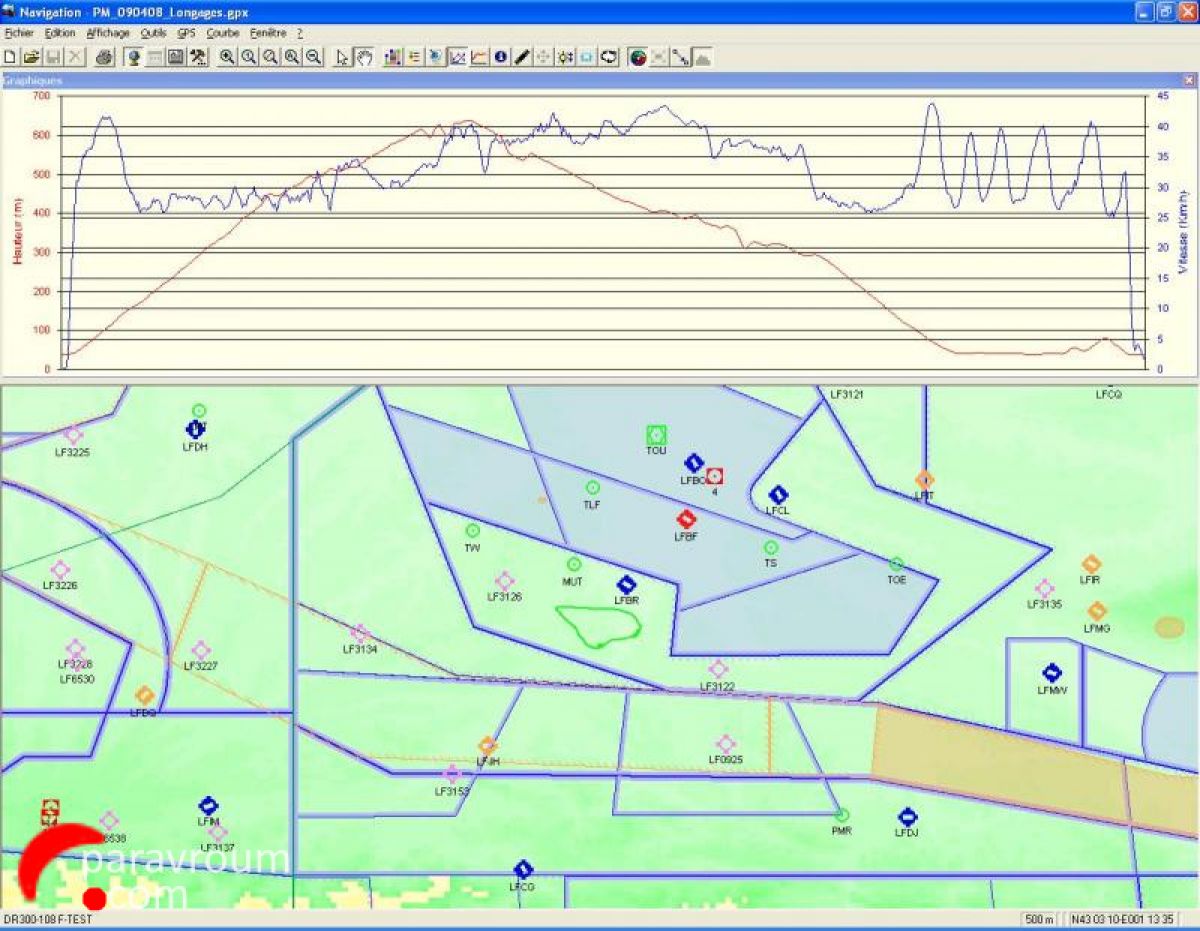Viewport: 1200px width, 931px height.
Task: Select the LFBO airport marker
Action: tap(694, 463)
